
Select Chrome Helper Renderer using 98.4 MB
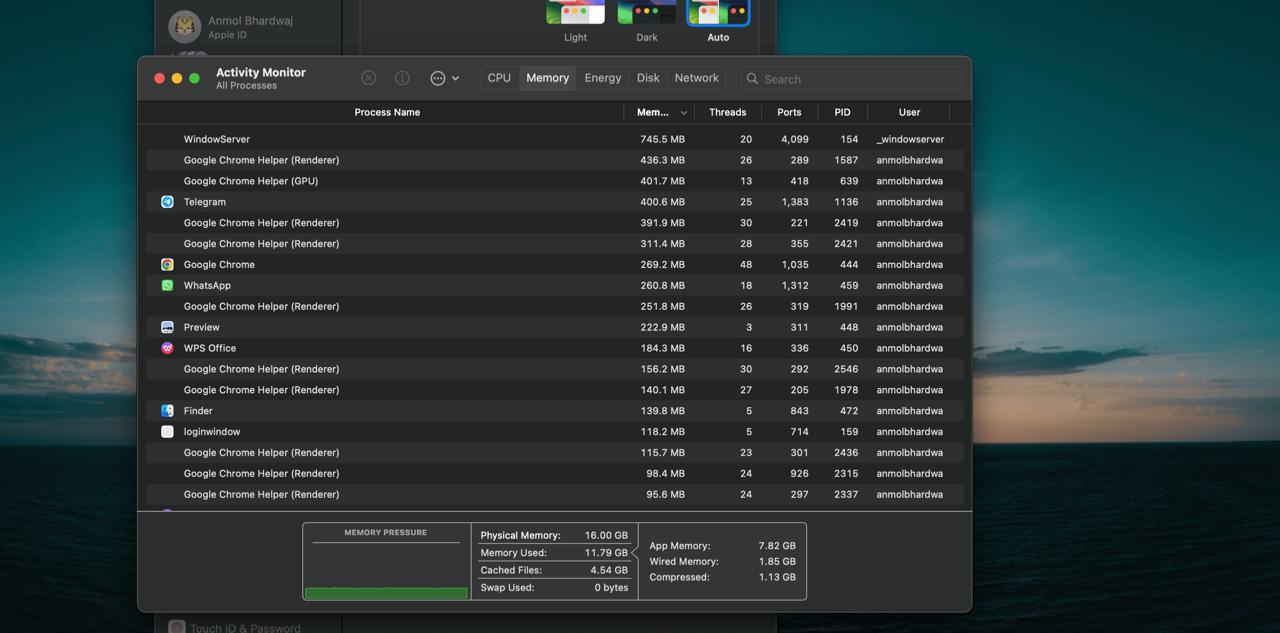[554, 474]
